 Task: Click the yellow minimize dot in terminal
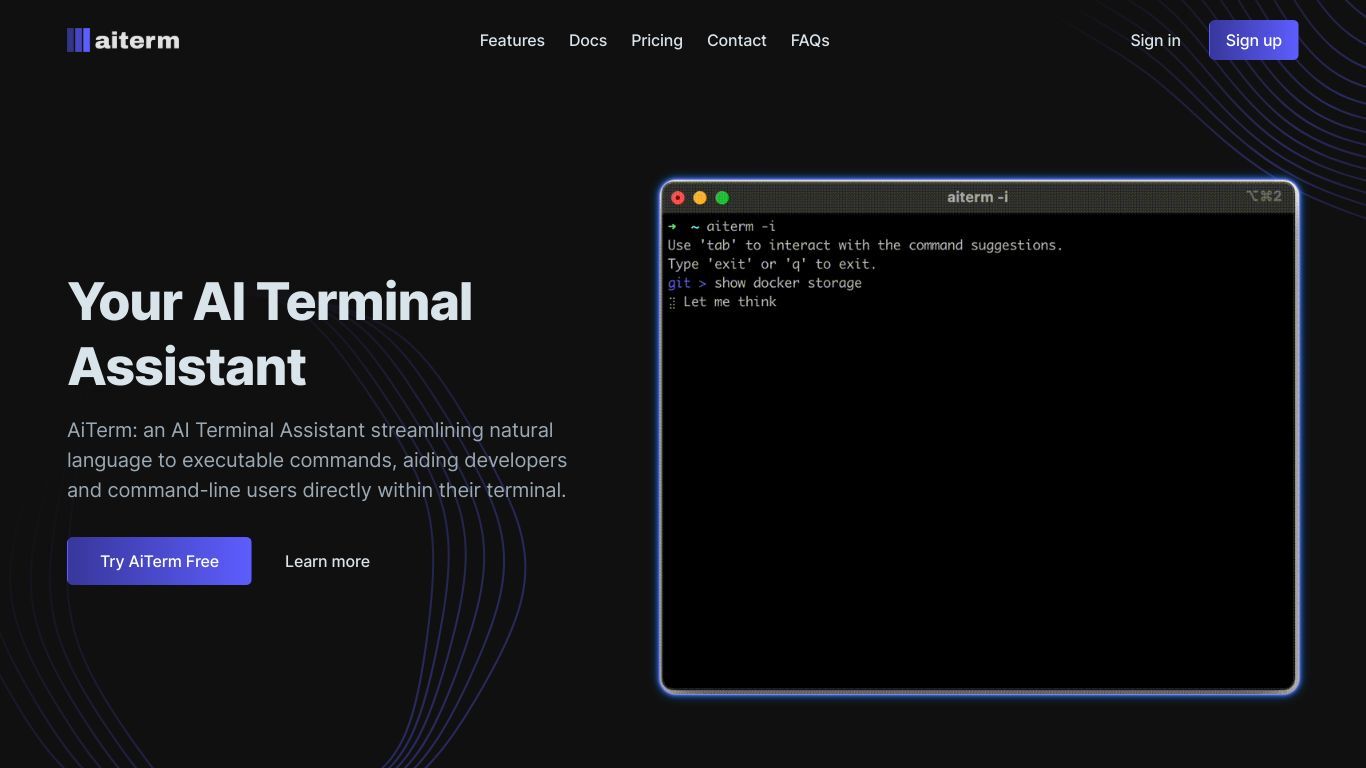(x=700, y=198)
